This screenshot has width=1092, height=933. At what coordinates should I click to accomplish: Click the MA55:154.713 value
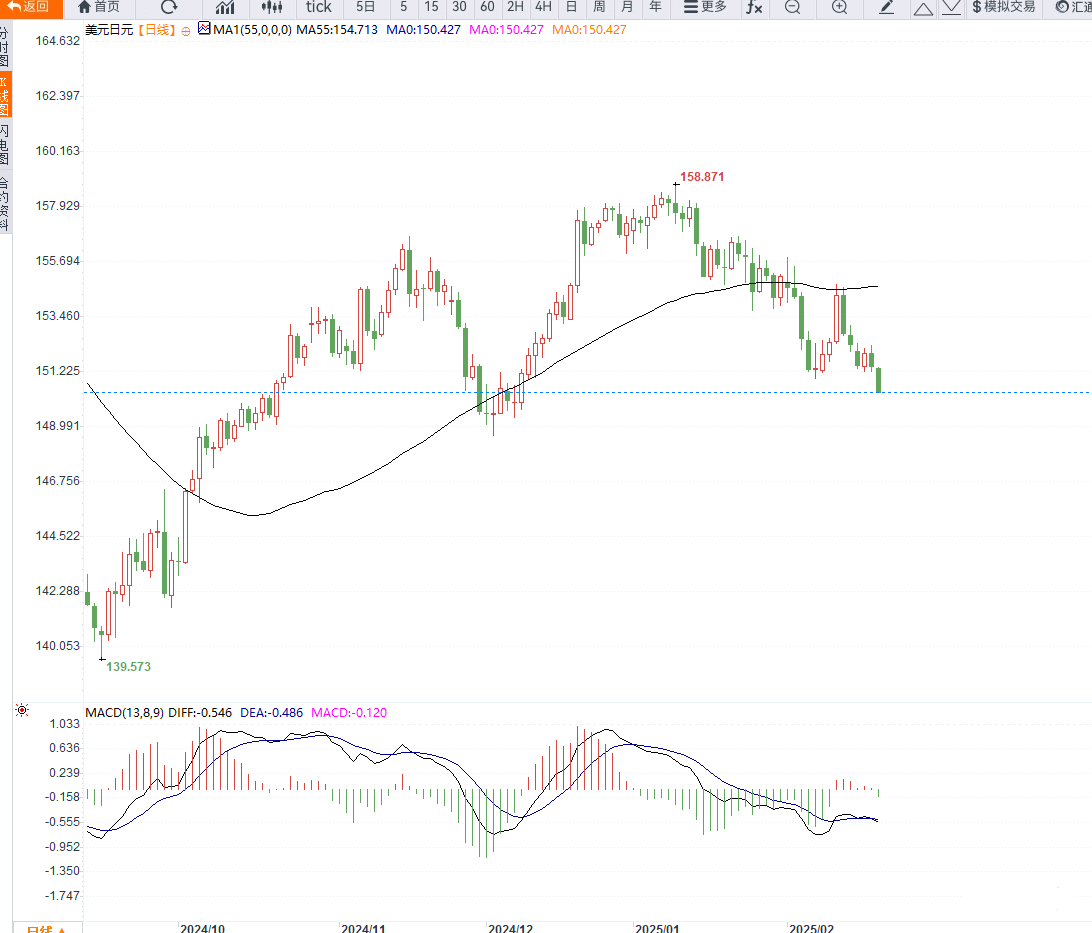(337, 30)
